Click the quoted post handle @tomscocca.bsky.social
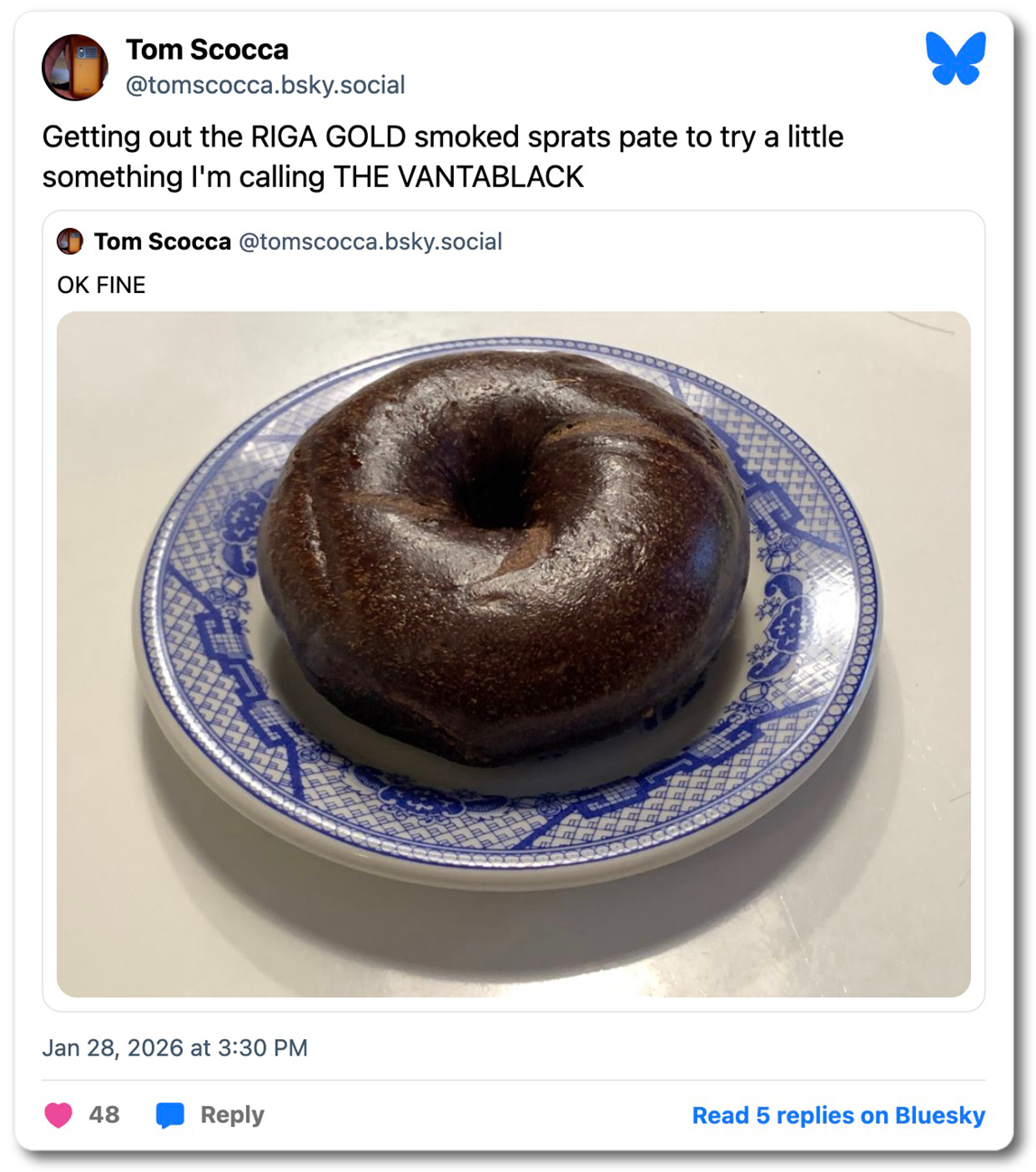 (372, 242)
